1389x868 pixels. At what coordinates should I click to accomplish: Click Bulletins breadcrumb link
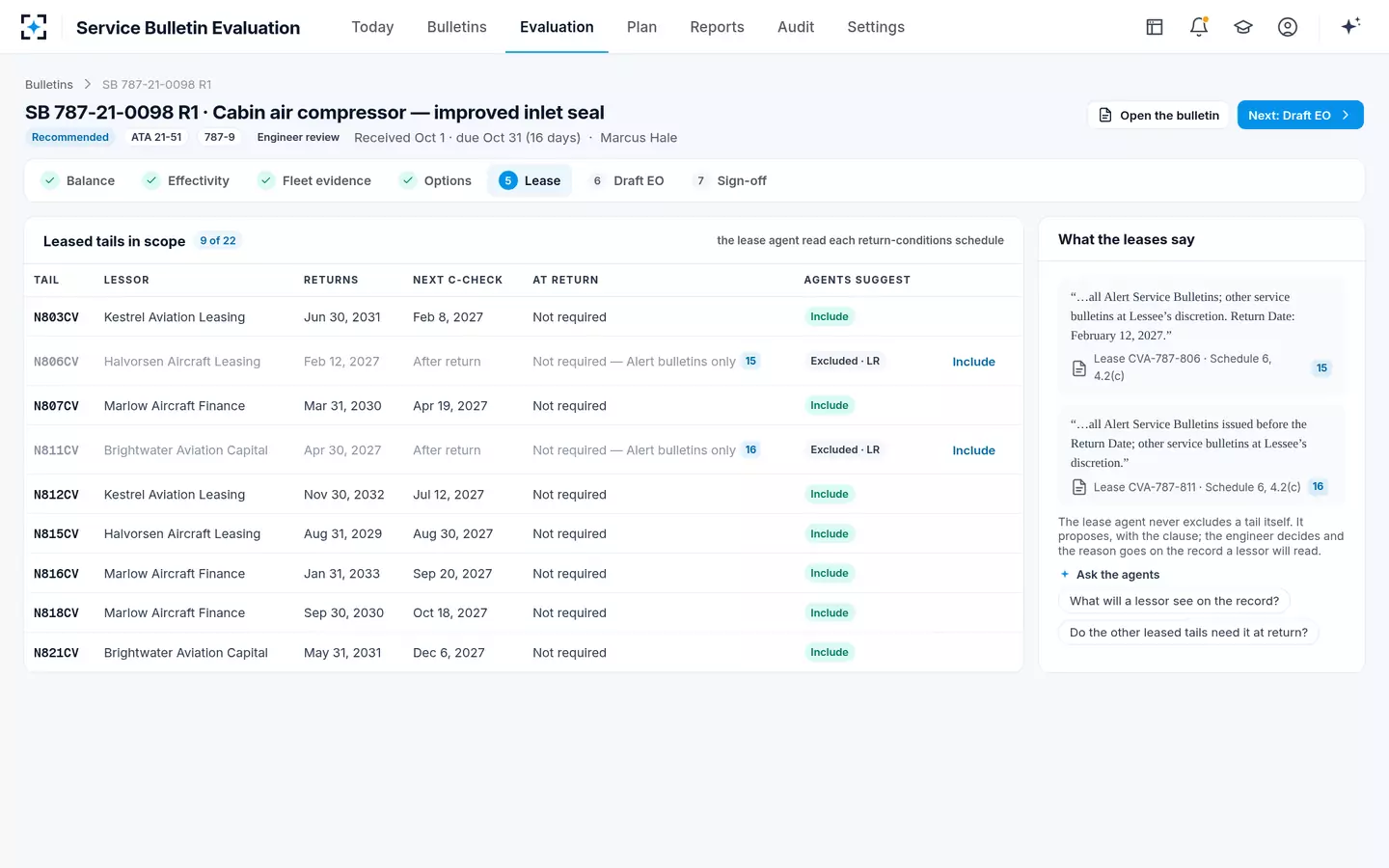(x=49, y=85)
